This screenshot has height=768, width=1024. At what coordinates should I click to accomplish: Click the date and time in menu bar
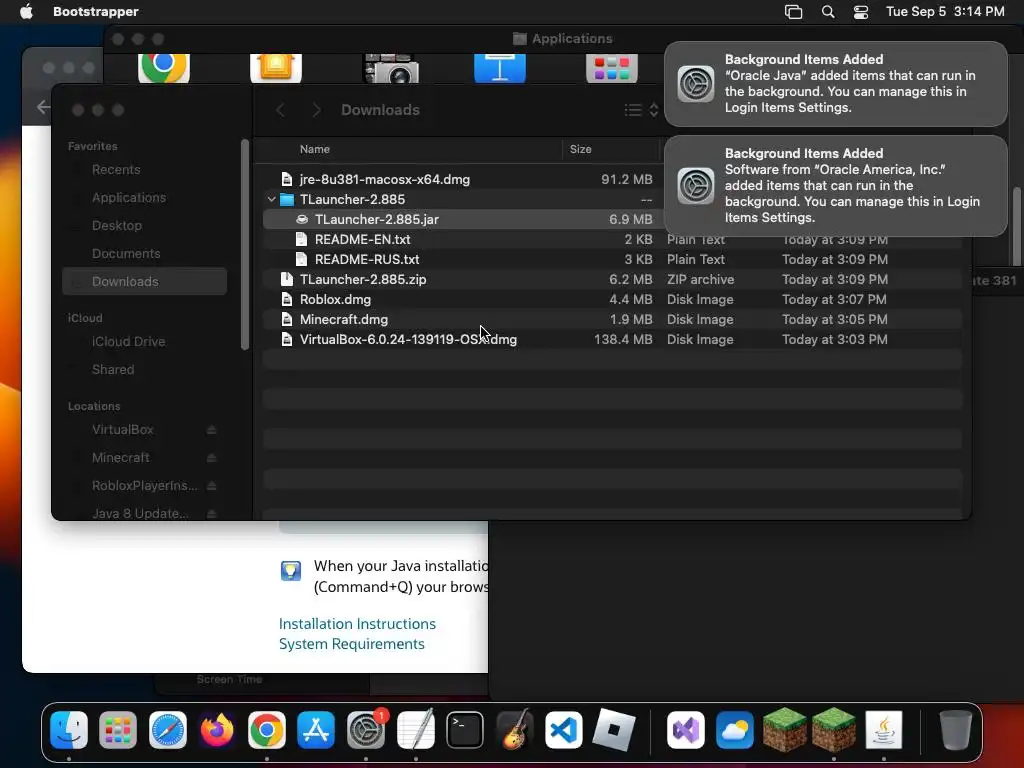click(x=945, y=11)
